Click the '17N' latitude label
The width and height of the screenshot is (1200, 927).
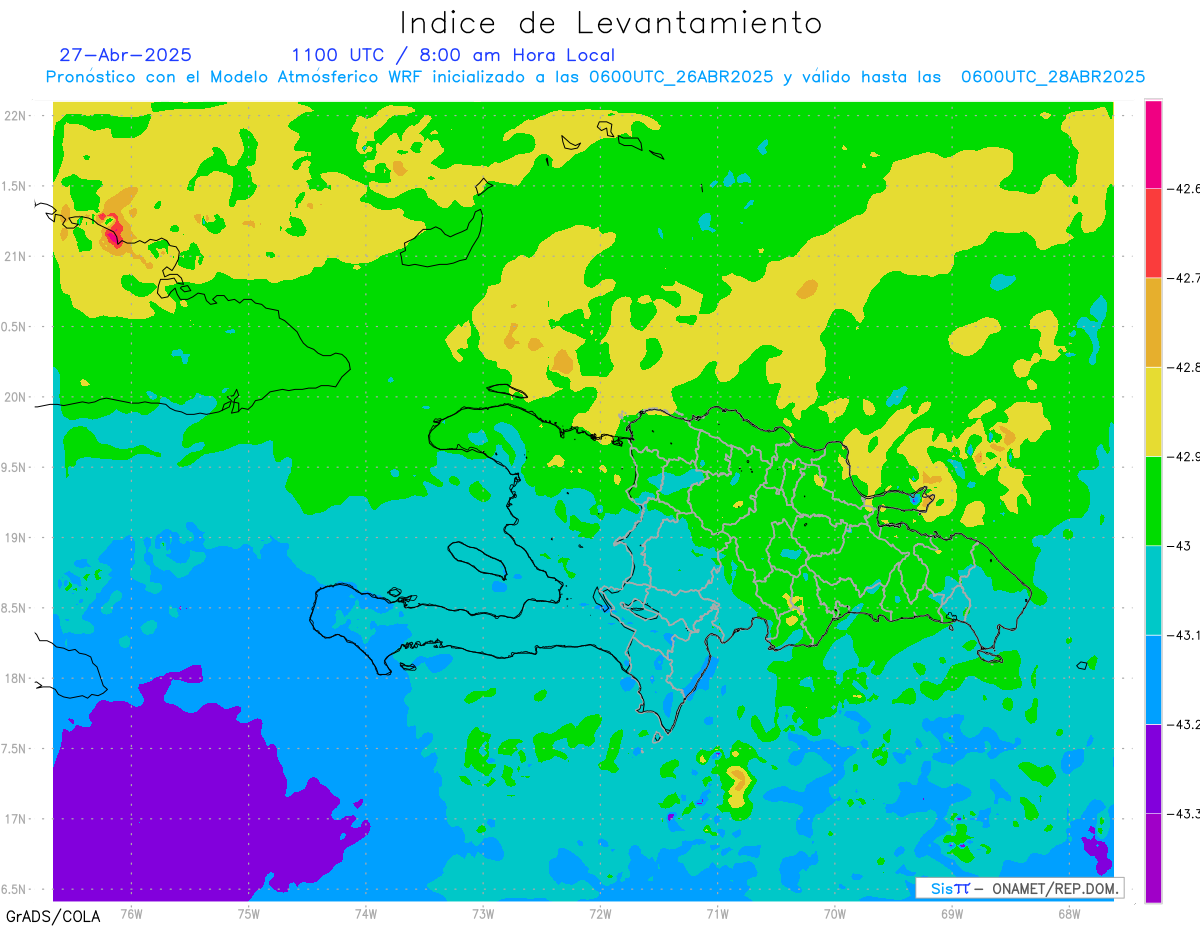click(x=17, y=819)
